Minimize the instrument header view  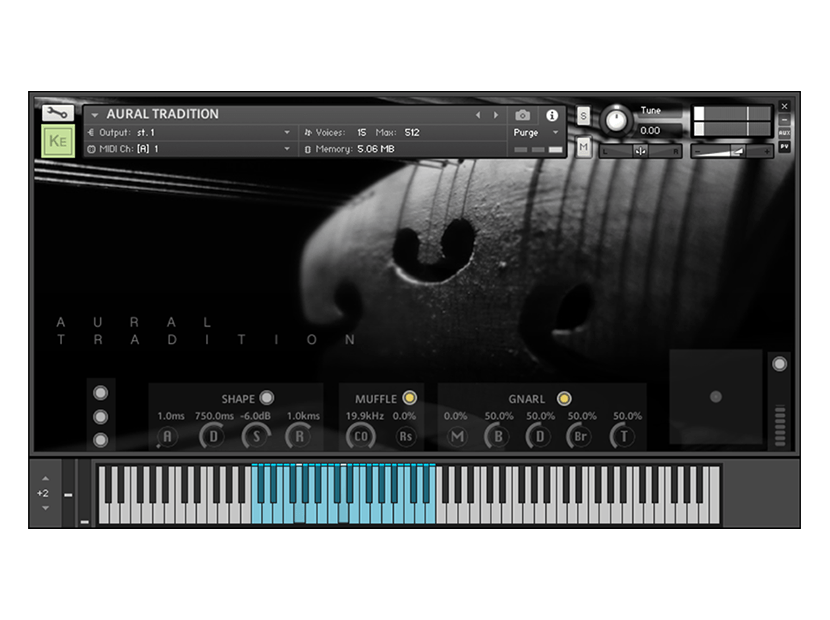click(x=784, y=120)
